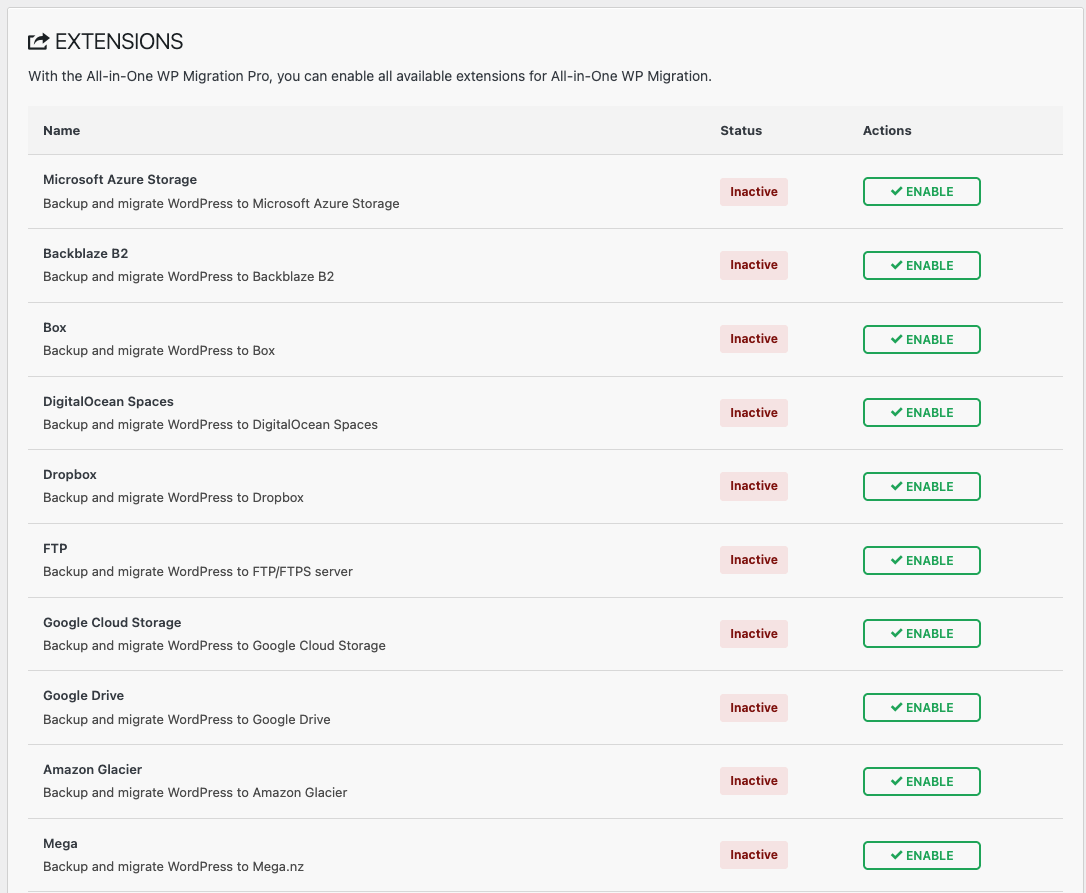Click the Inactive badge for Dropbox
Screen dimensions: 1086x893
(753, 486)
